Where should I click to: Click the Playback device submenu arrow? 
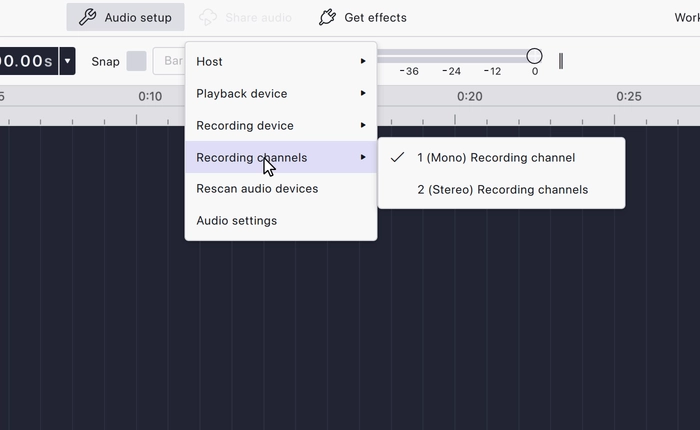363,93
